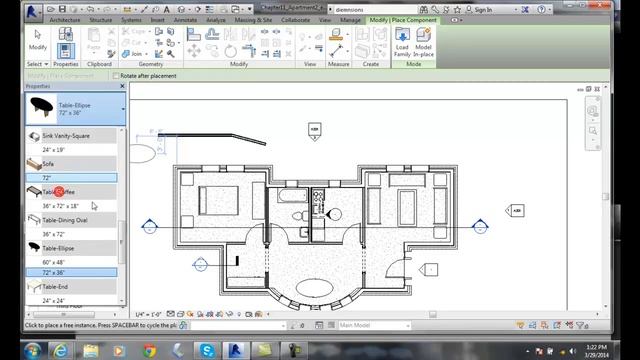
Task: Click the Offset tool in Modify panel
Action: point(212,34)
